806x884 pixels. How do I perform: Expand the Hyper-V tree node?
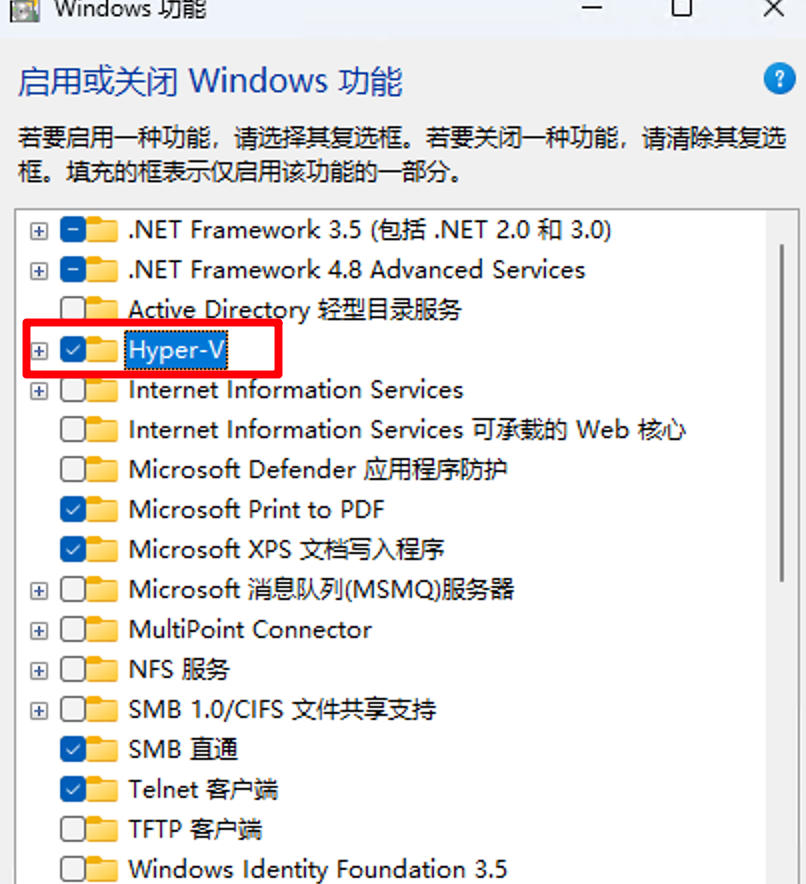click(x=39, y=351)
